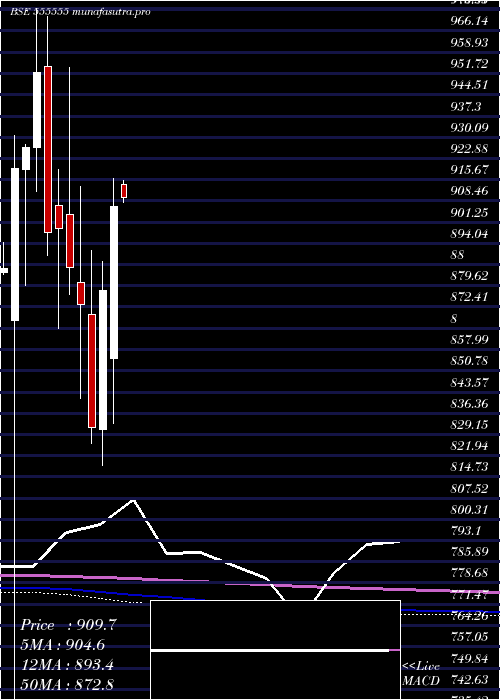Select the 901.25 price axis label
This screenshot has height=700, width=500.
pos(469,213)
